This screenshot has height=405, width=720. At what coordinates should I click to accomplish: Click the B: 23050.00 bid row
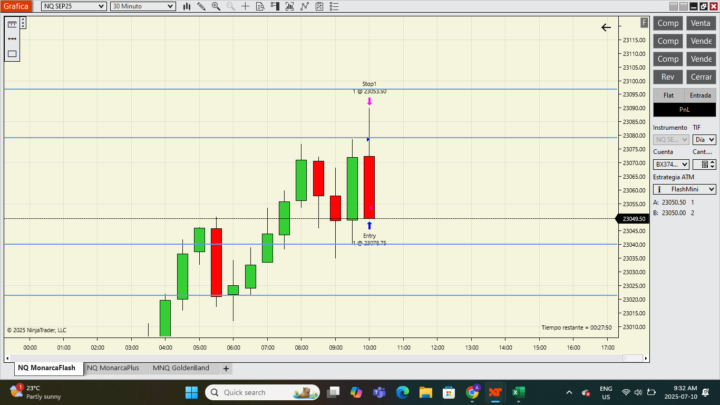[674, 213]
